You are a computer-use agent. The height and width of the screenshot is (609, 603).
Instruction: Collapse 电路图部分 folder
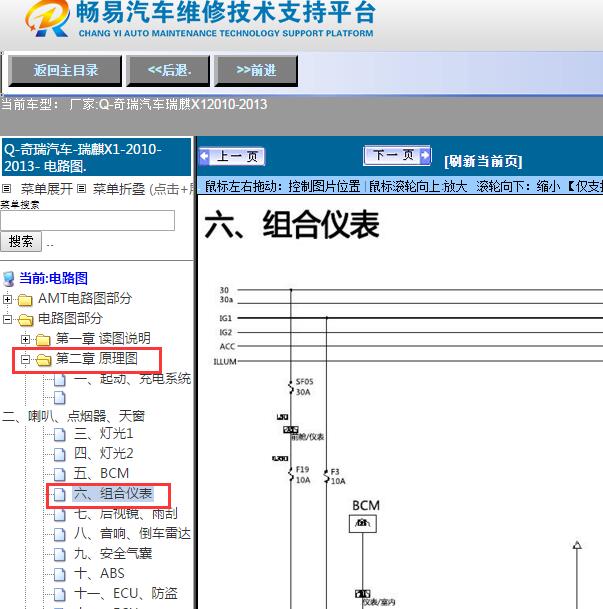[x=7, y=319]
